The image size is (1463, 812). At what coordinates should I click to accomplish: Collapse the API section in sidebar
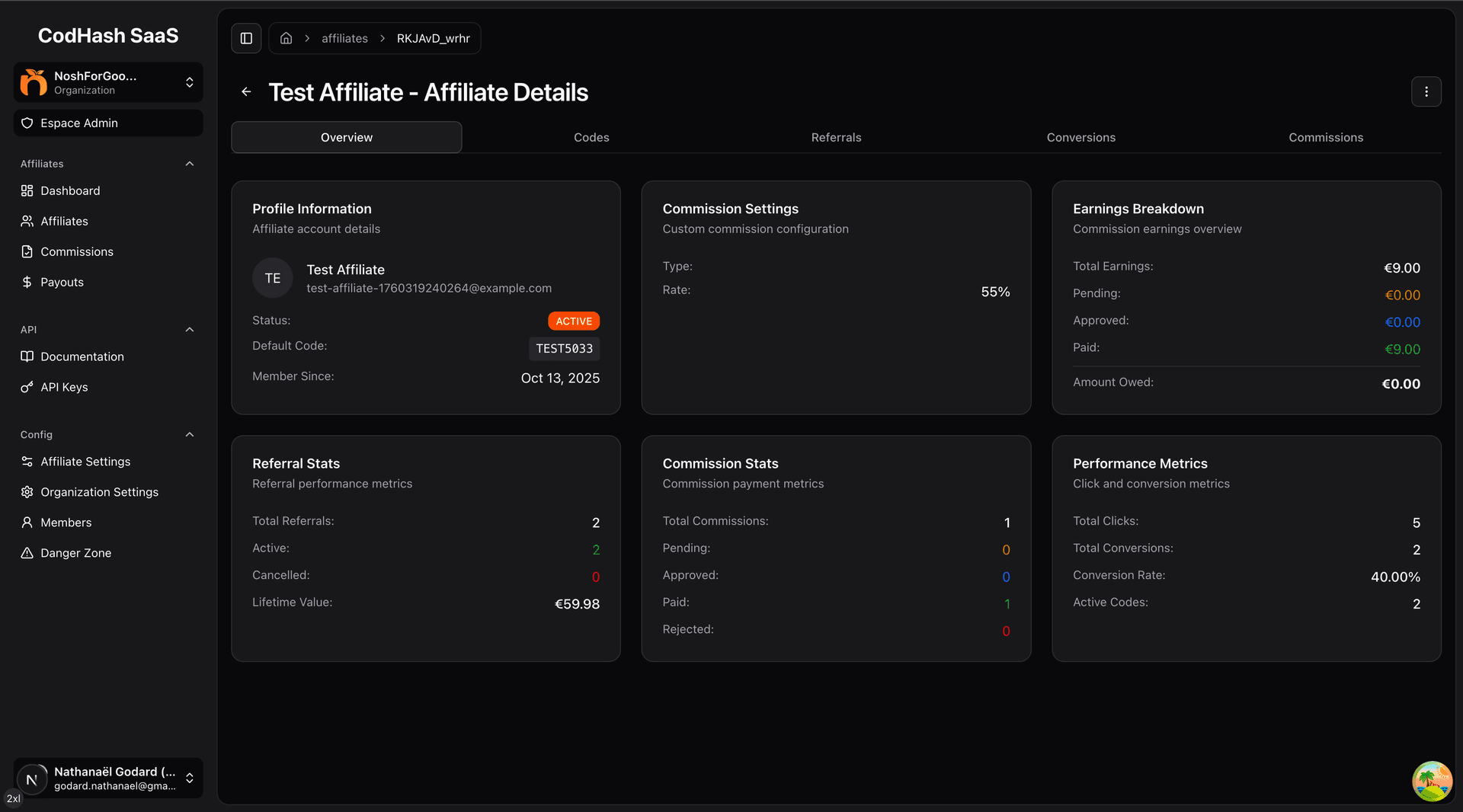189,329
